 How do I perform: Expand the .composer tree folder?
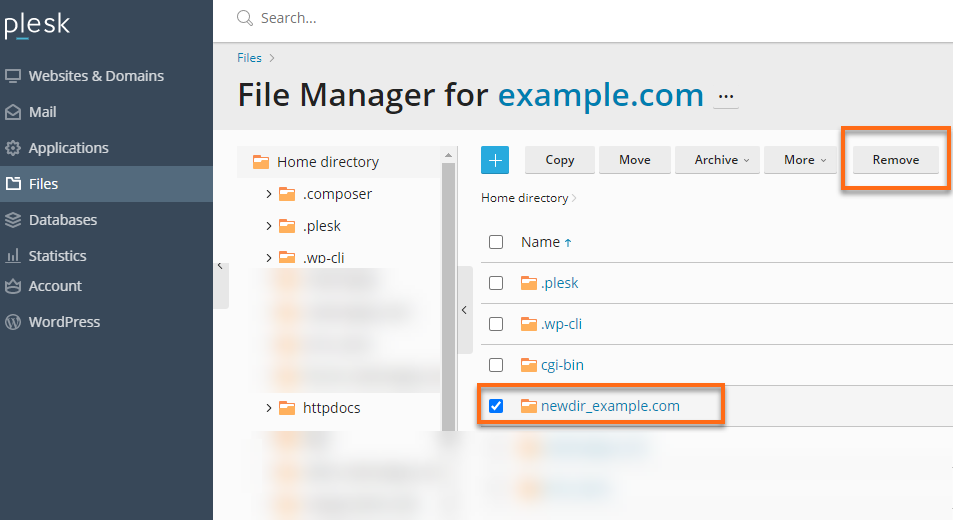269,194
